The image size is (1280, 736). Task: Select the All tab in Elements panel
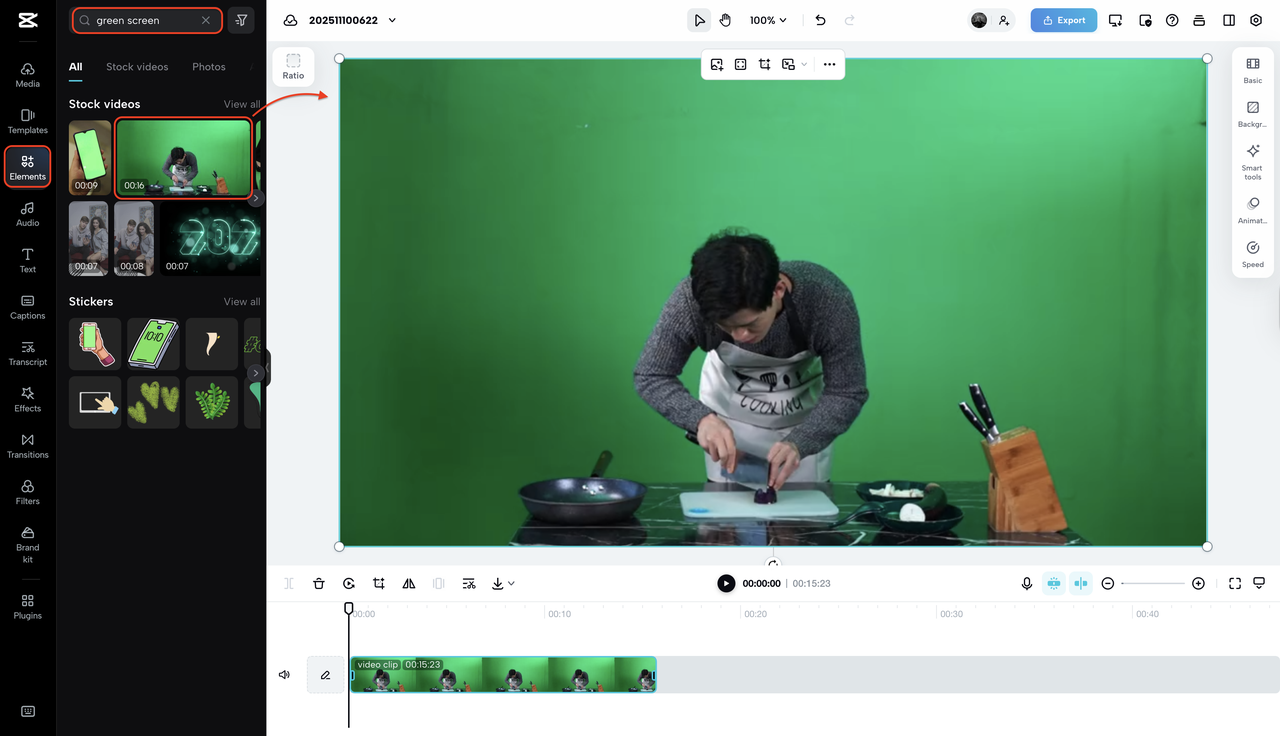[74, 66]
